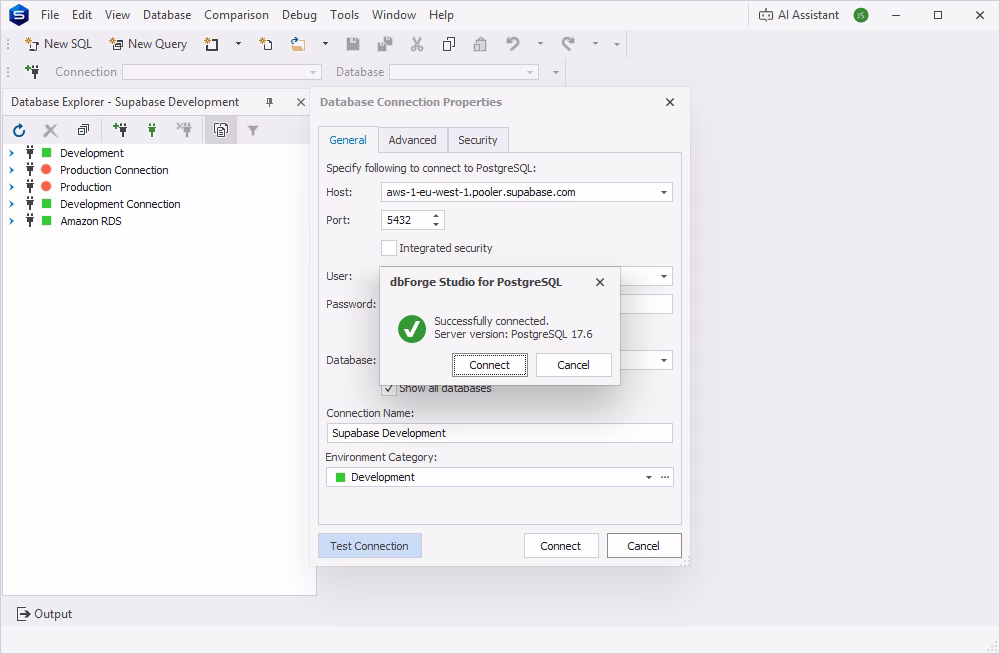Click the Connection Name input field
This screenshot has width=1000, height=654.
point(499,433)
